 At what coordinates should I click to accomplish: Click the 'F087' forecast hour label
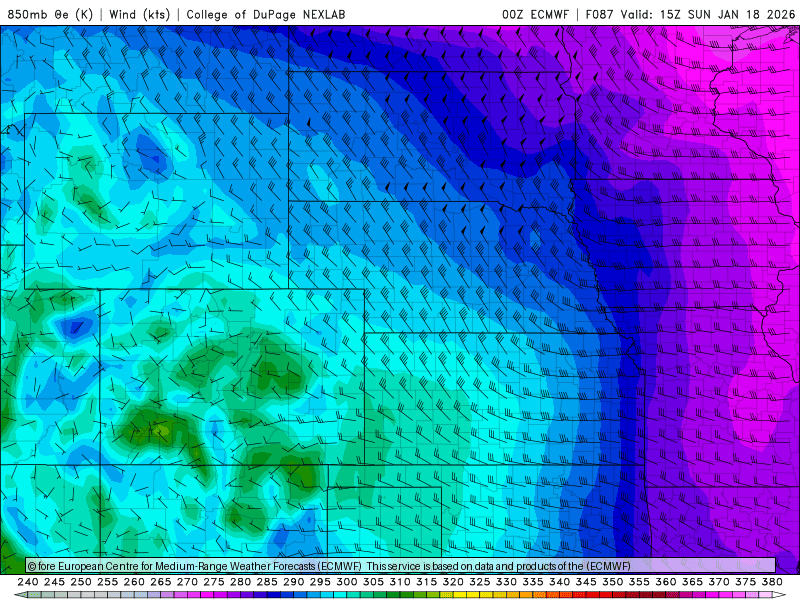599,14
